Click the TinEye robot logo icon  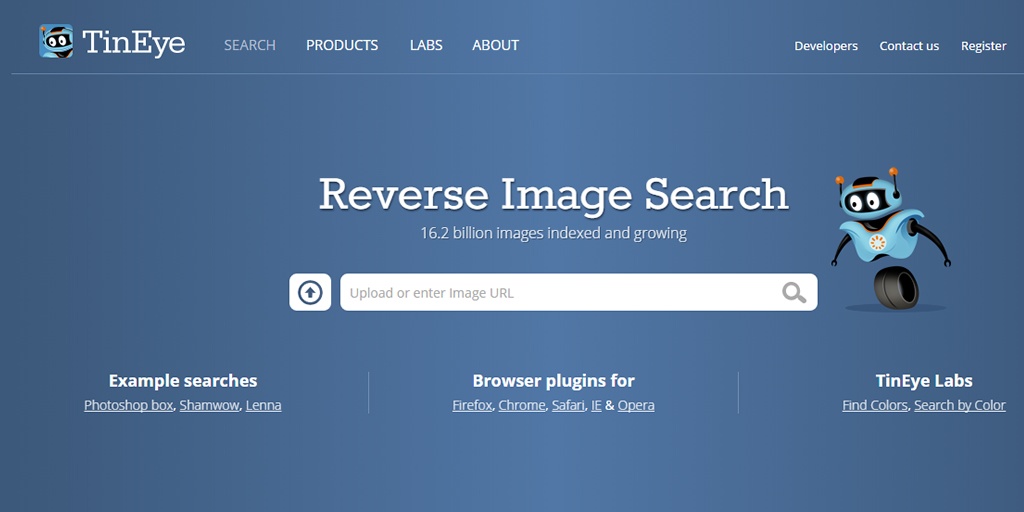56,41
